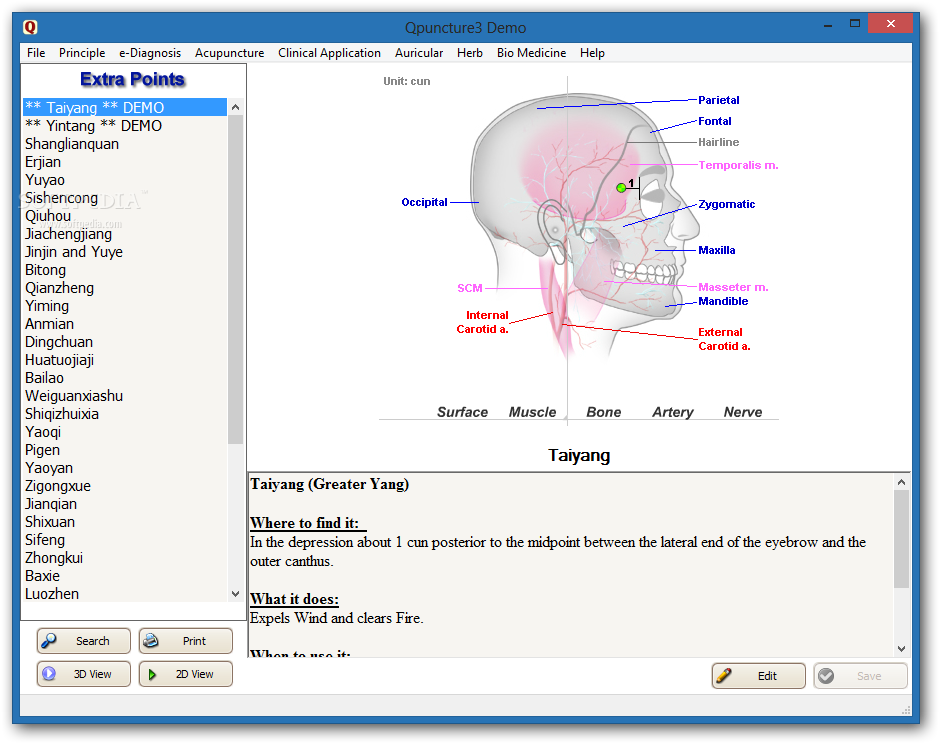Select Taiyang DEMO in points list
This screenshot has width=940, height=744.
125,107
